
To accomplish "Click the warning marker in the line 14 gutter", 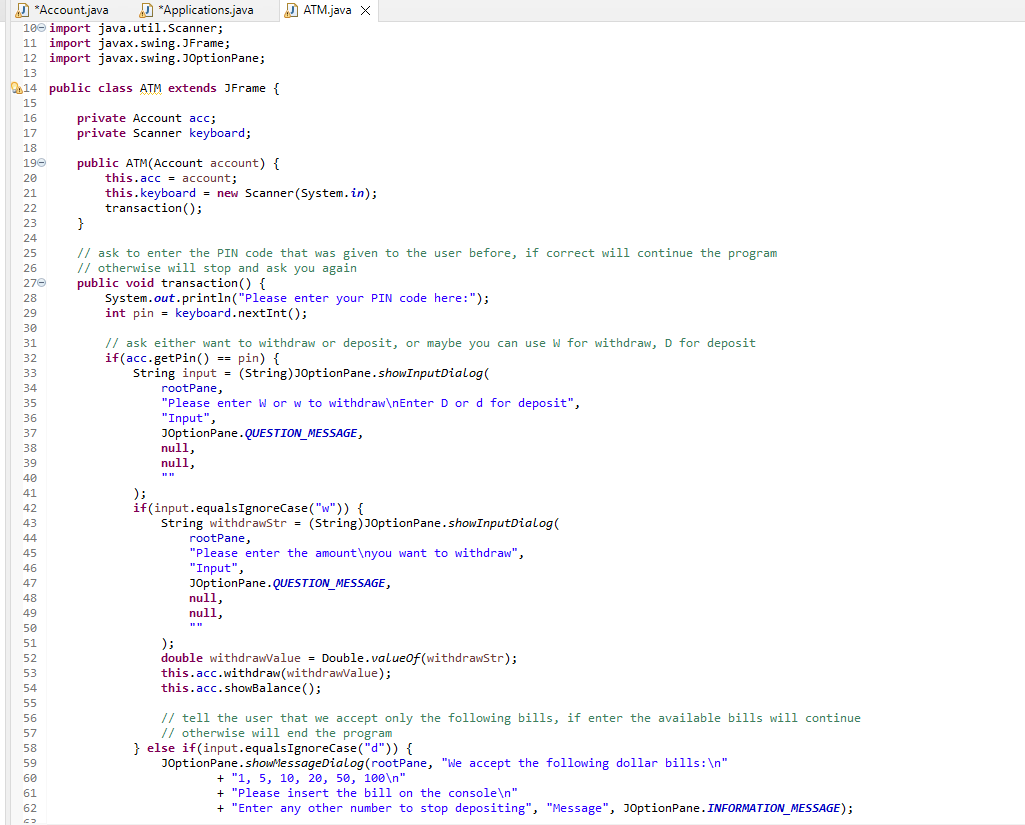I will tap(19, 90).
